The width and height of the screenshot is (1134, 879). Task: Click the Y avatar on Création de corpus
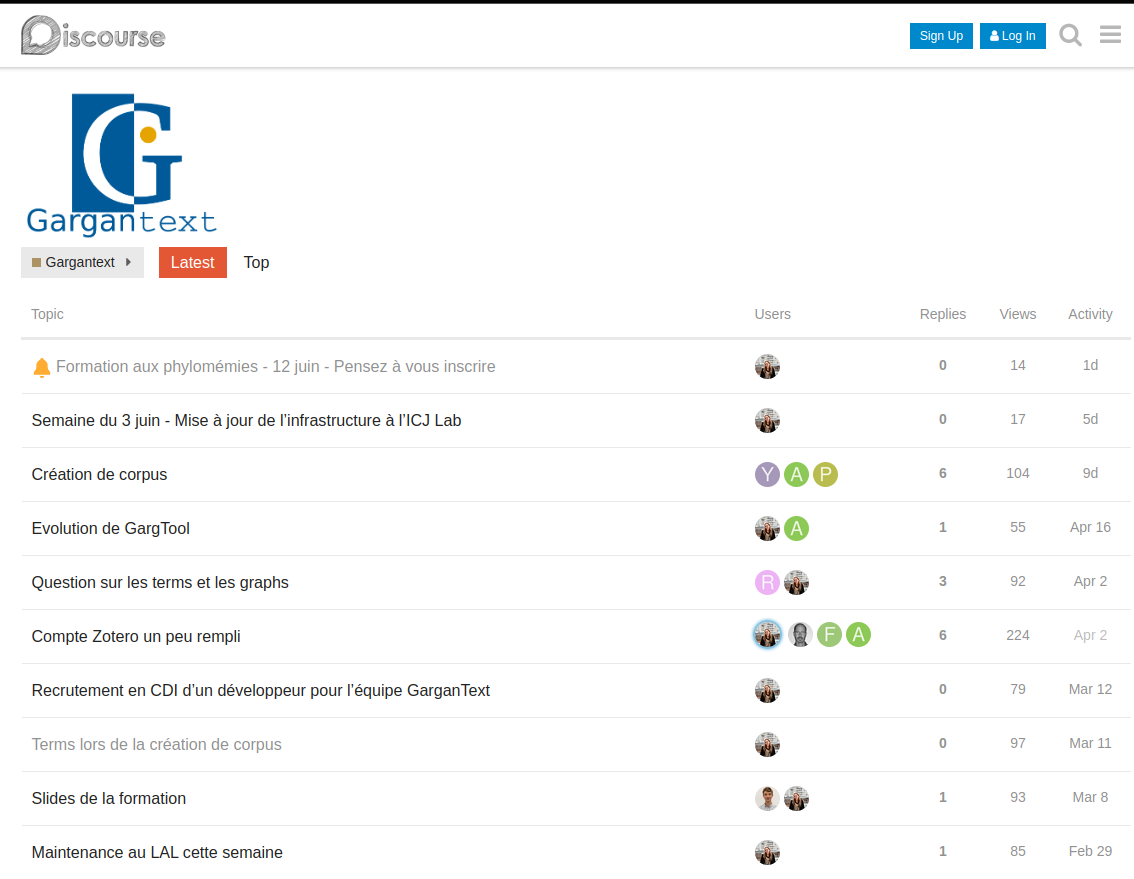point(767,475)
